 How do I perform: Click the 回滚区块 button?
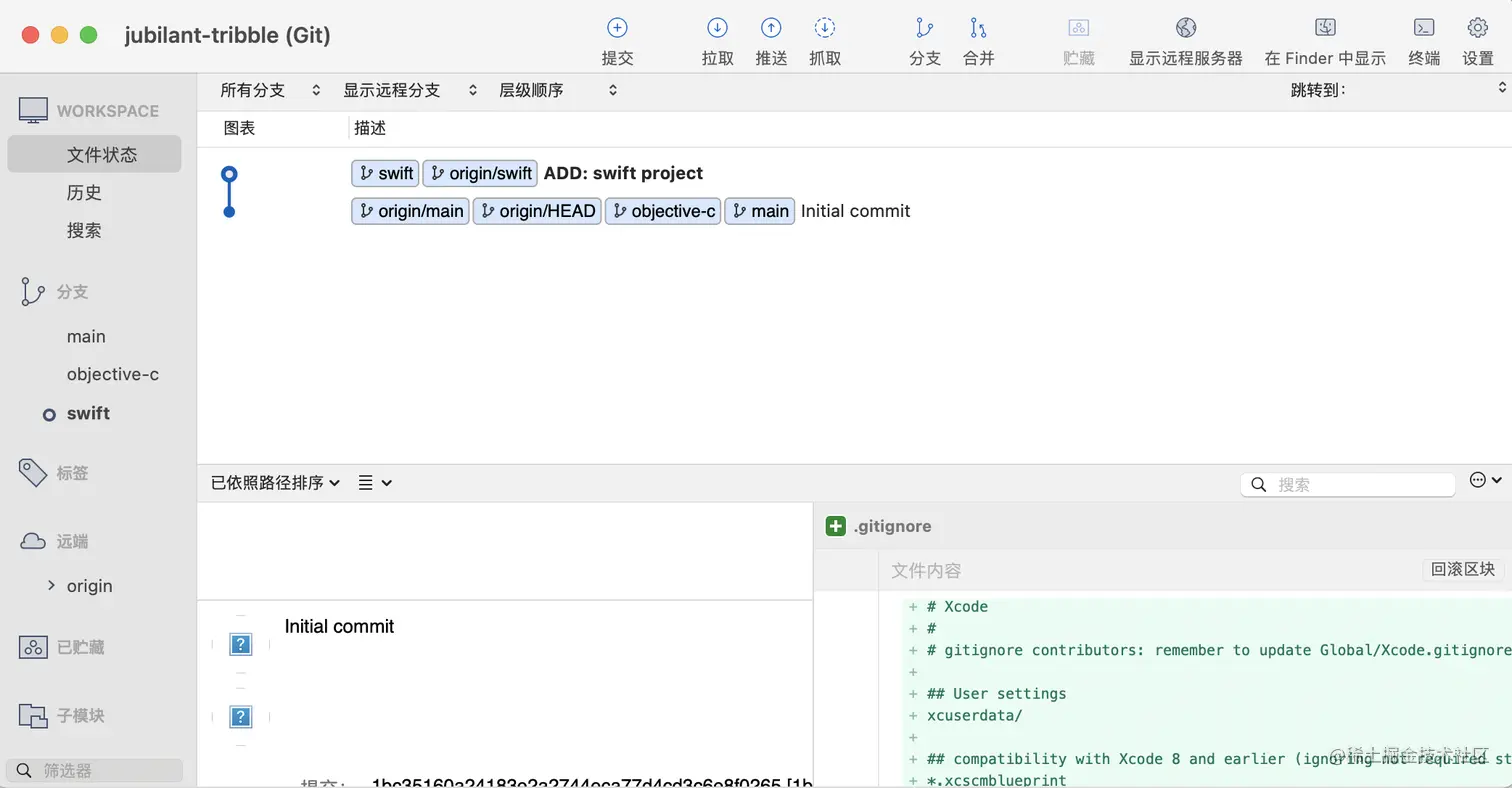[x=1463, y=569]
